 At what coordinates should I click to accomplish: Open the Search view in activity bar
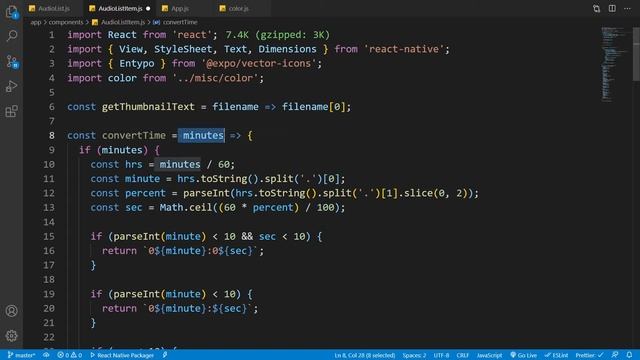[x=11, y=36]
